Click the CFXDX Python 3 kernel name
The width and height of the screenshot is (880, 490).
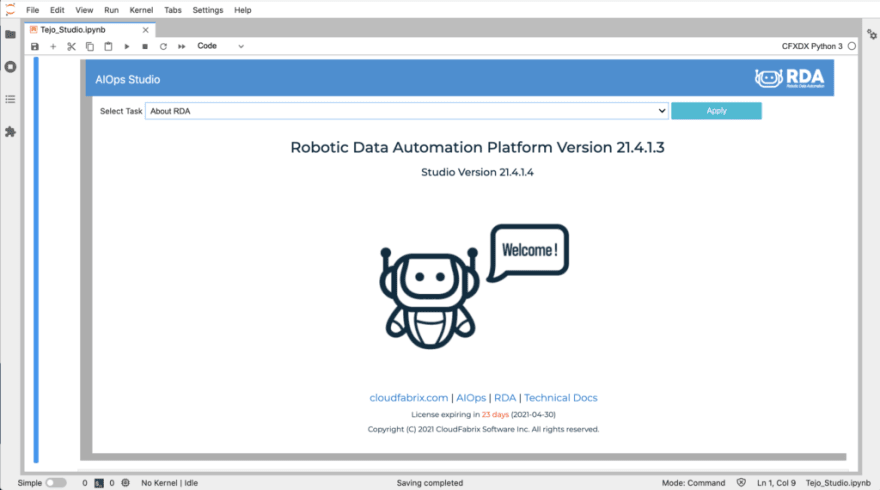pos(812,46)
